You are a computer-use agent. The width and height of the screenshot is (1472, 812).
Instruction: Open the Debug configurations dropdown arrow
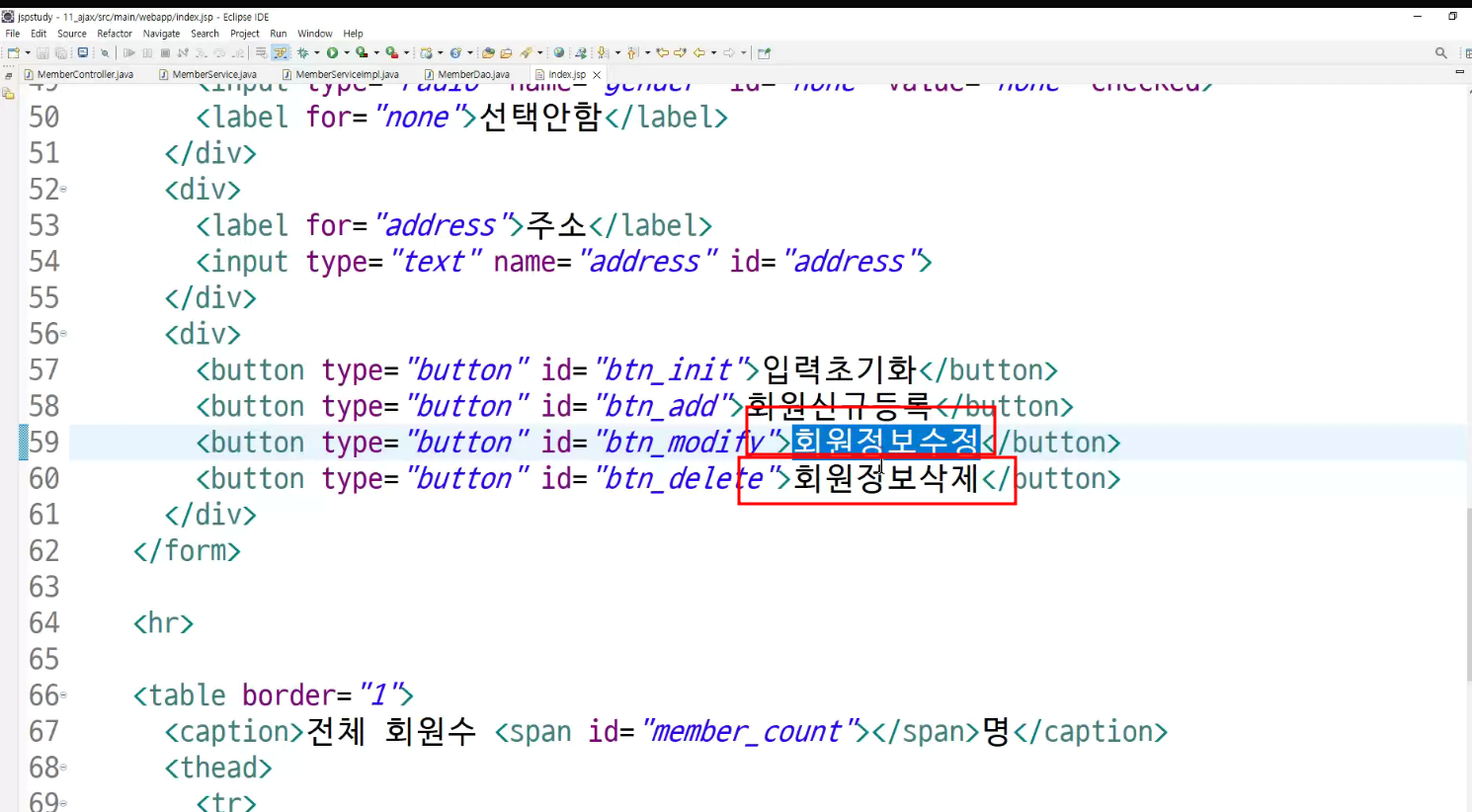coord(317,52)
